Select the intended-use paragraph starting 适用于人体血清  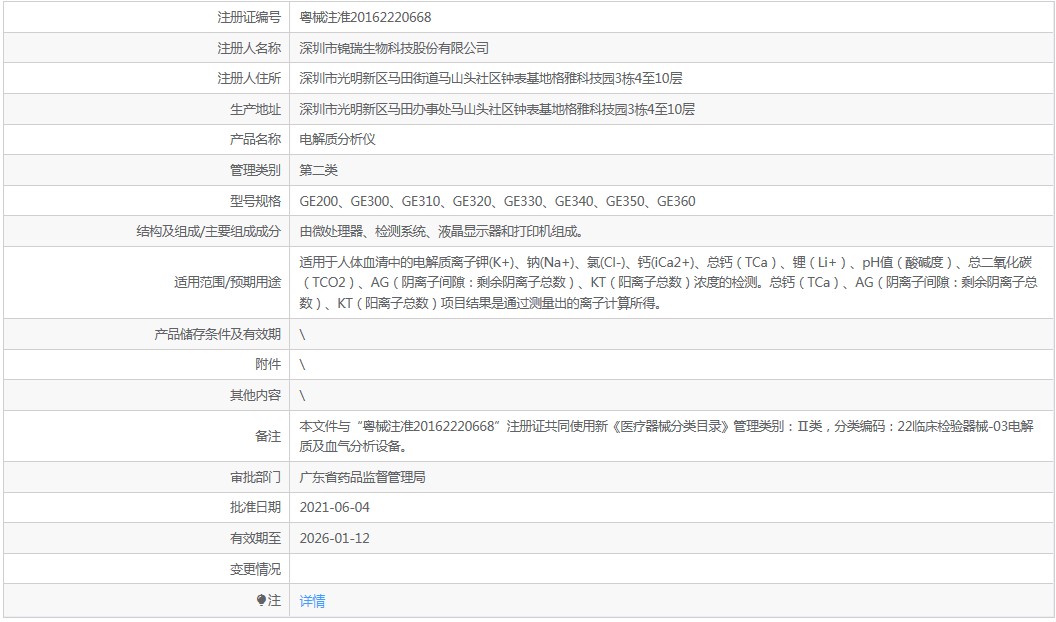click(669, 283)
